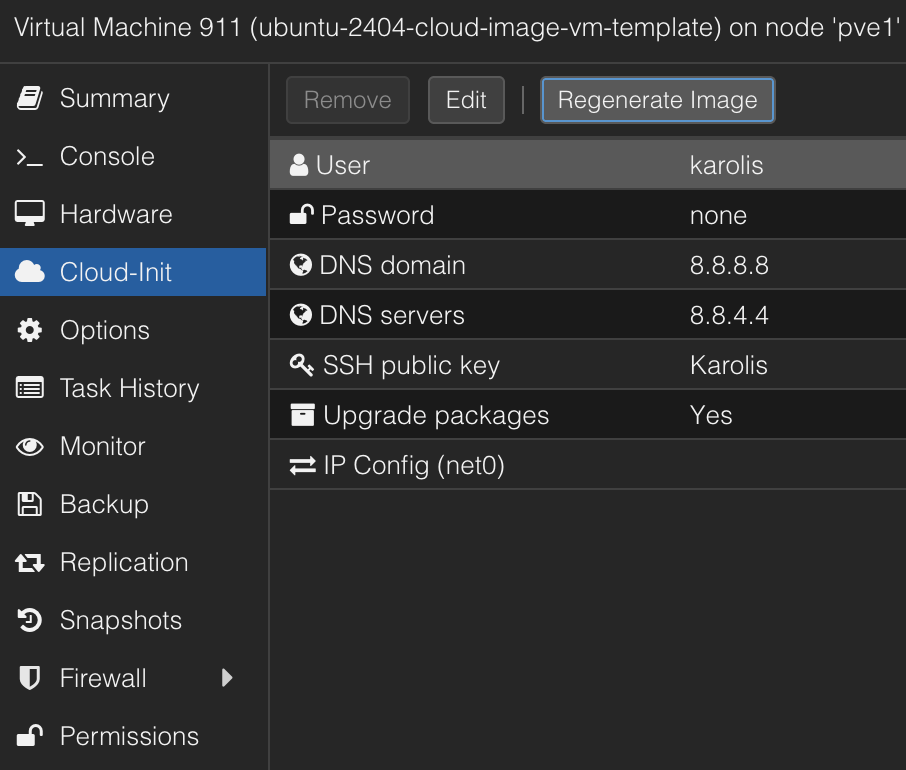The width and height of the screenshot is (906, 770).
Task: Click the Firewall shield icon
Action: tap(30, 678)
